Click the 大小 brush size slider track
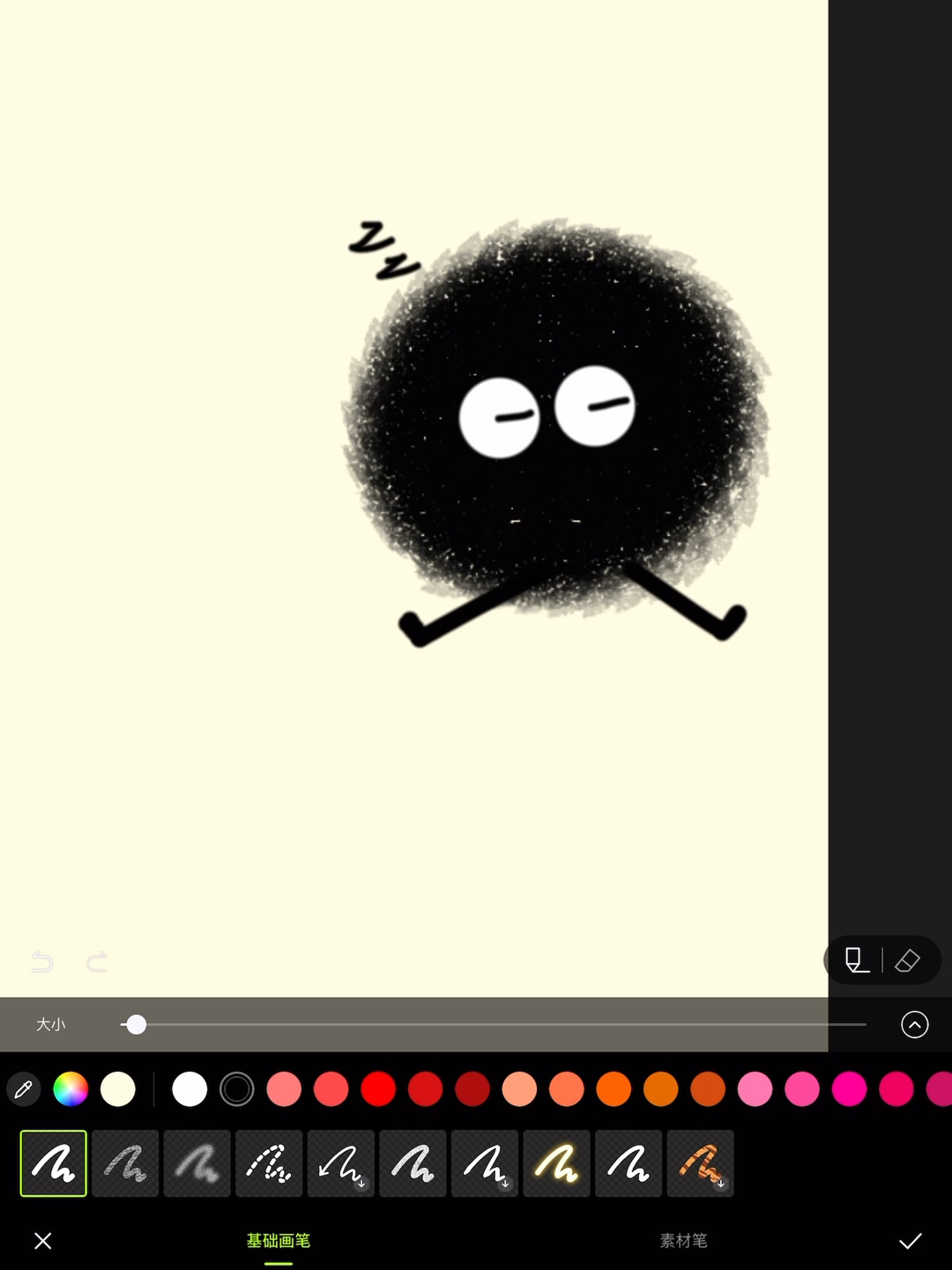Screen dimensions: 952x1270 pos(494,1025)
